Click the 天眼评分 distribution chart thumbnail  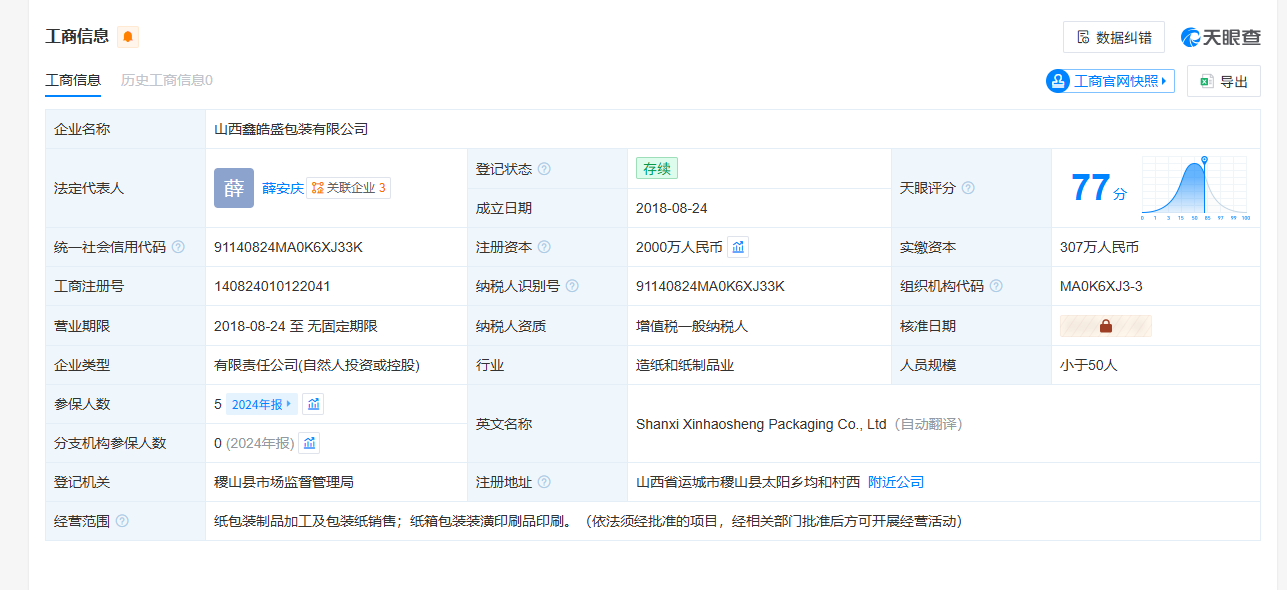coord(1194,188)
